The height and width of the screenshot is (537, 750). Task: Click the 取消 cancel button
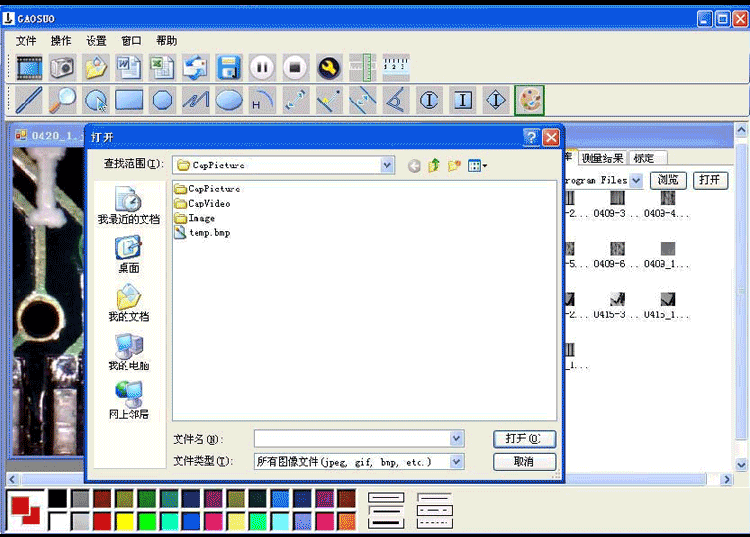[524, 461]
